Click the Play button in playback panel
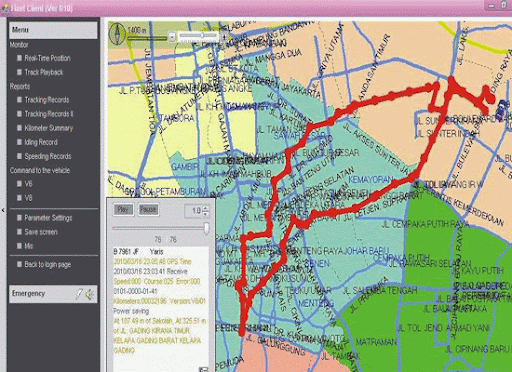Image resolution: width=512 pixels, height=372 pixels. coord(123,210)
